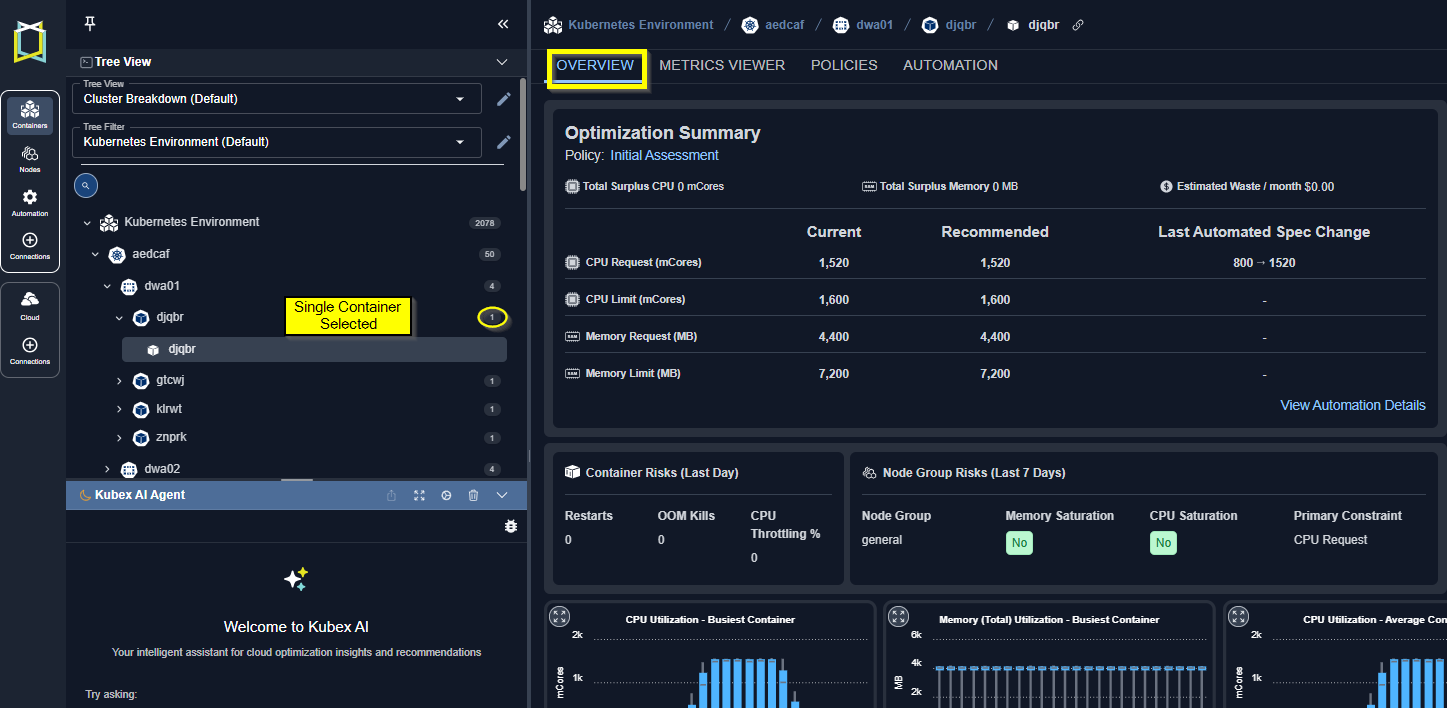Click the trash icon in Kubex AI Agent header

474,495
